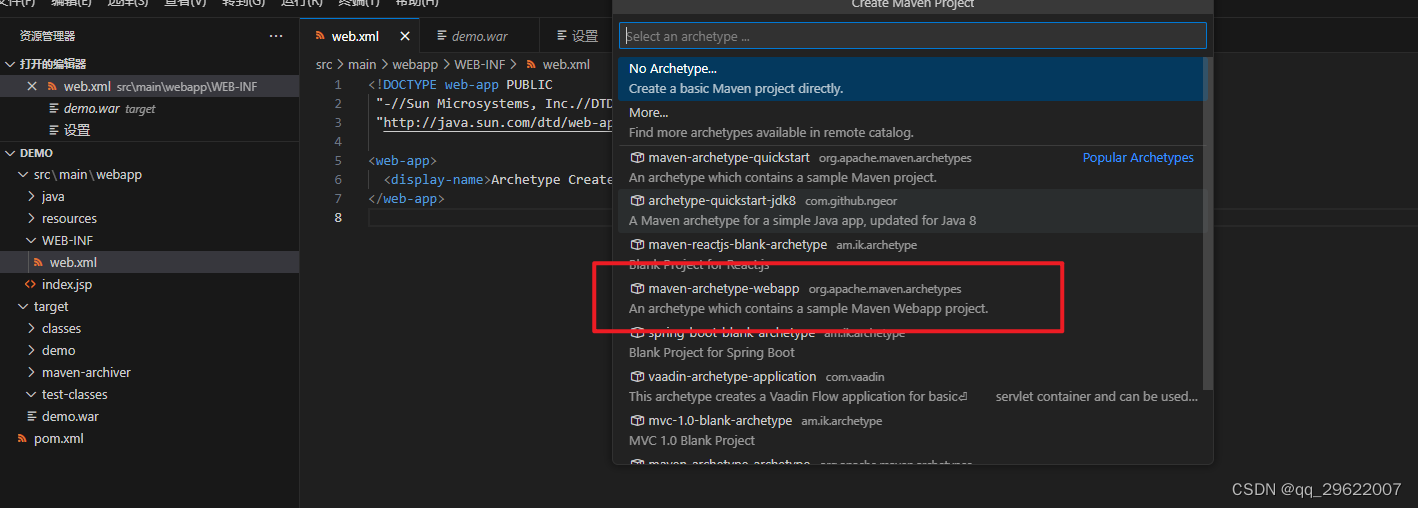Viewport: 1418px width, 508px height.
Task: Click the package icon of vaadin-archetype-application
Action: tap(637, 377)
